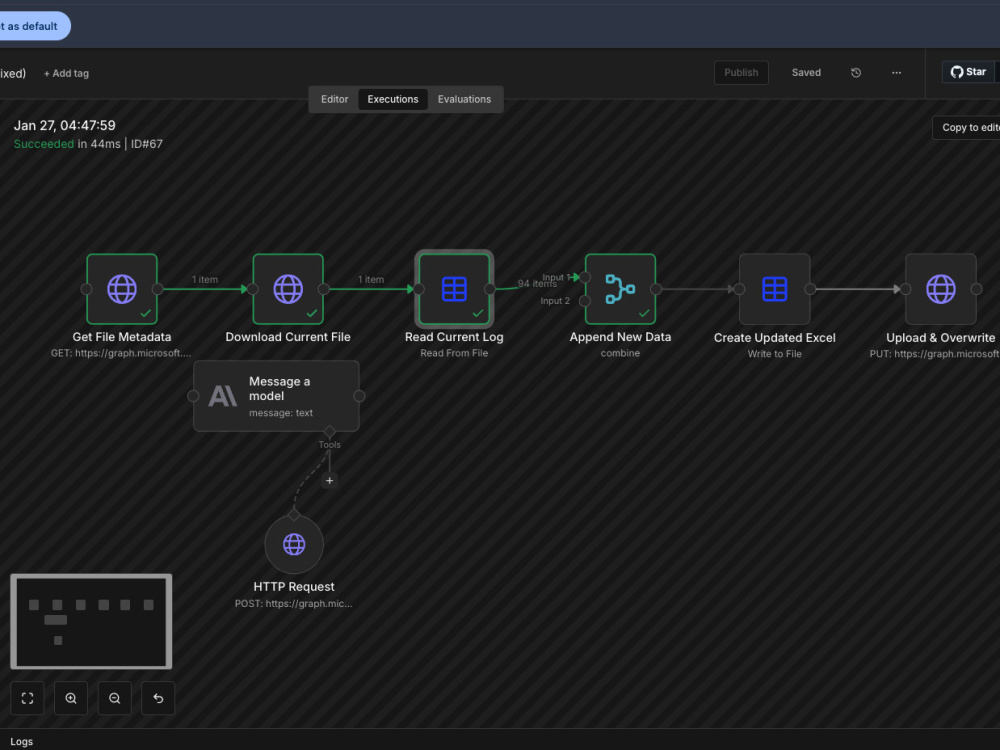Open the Get File Metadata node

point(122,289)
